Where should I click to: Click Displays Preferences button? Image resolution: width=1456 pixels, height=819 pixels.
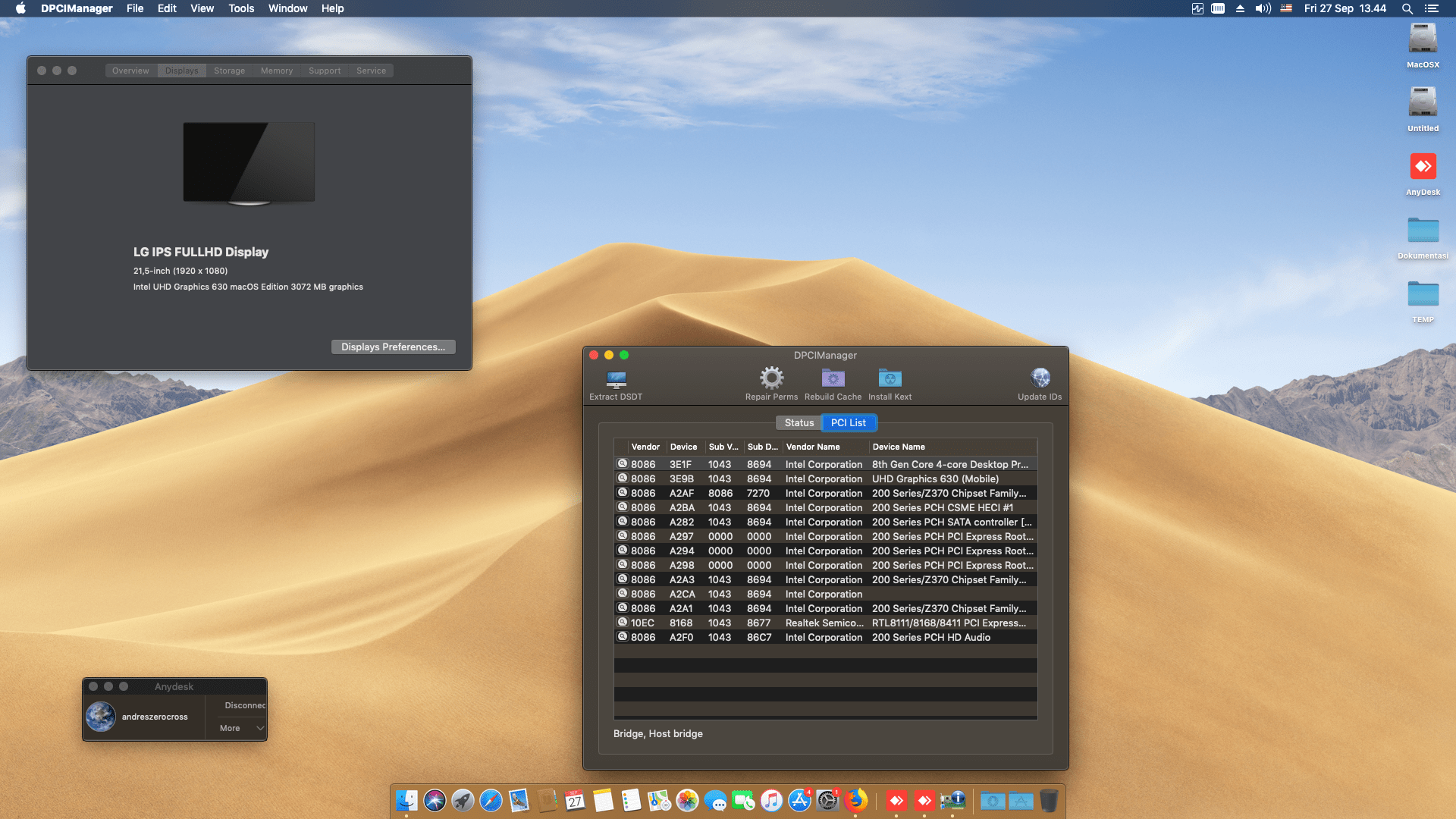[393, 347]
